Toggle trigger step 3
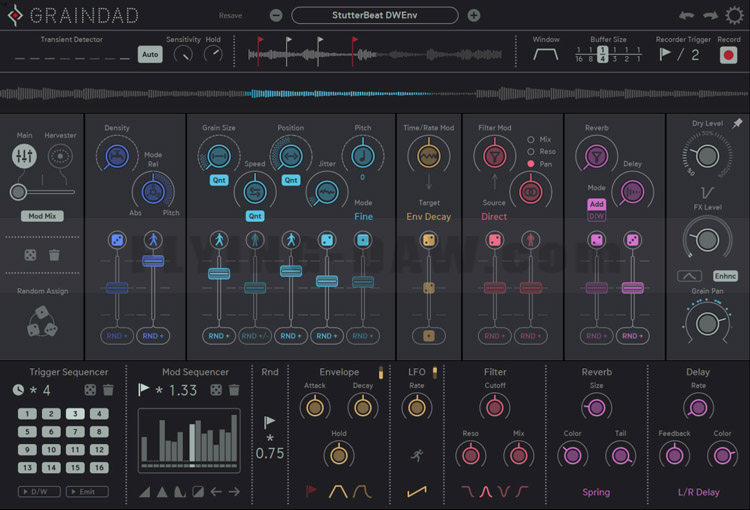Image resolution: width=750 pixels, height=510 pixels. pyautogui.click(x=75, y=414)
